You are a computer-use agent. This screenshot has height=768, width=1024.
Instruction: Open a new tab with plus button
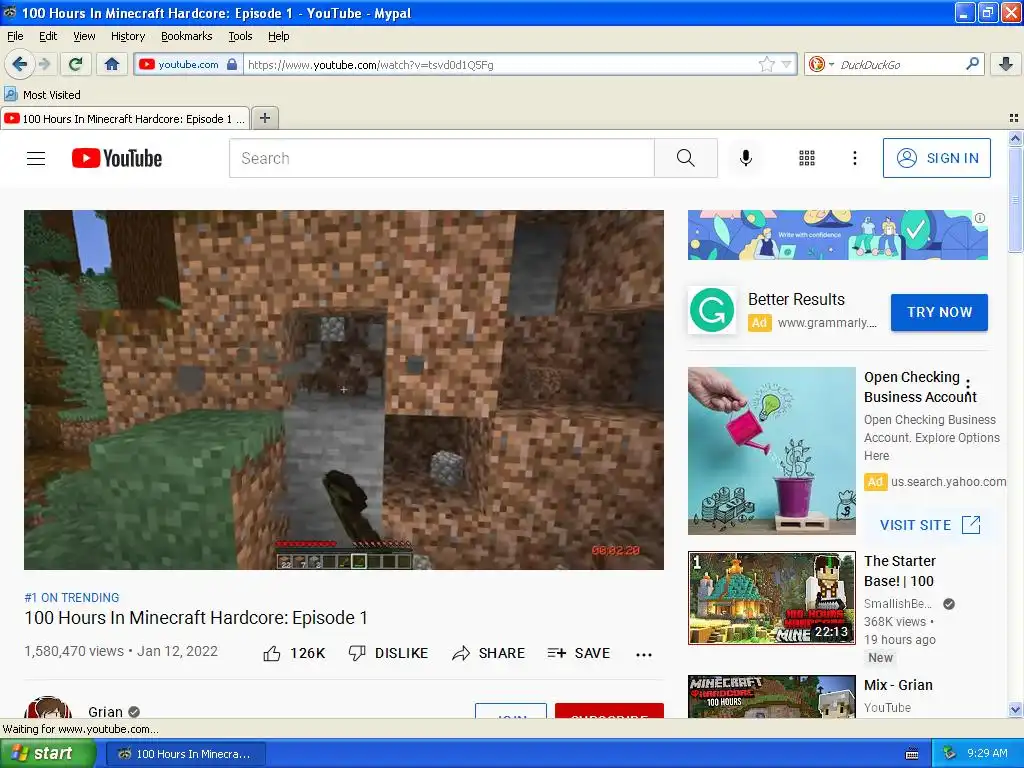[264, 118]
